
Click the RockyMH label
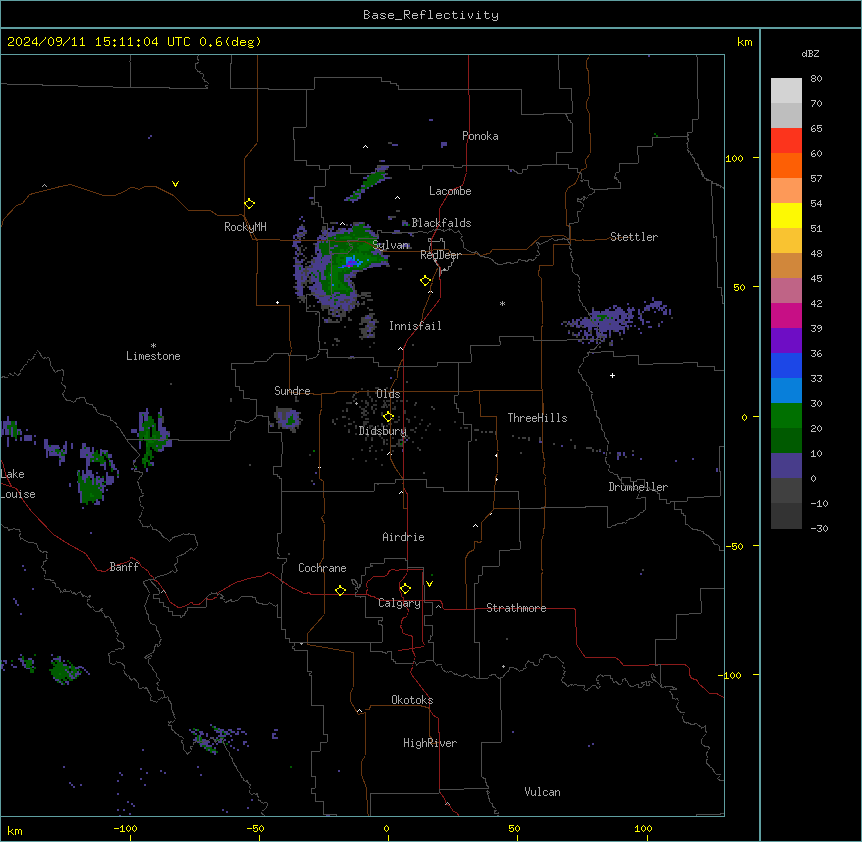click(245, 227)
